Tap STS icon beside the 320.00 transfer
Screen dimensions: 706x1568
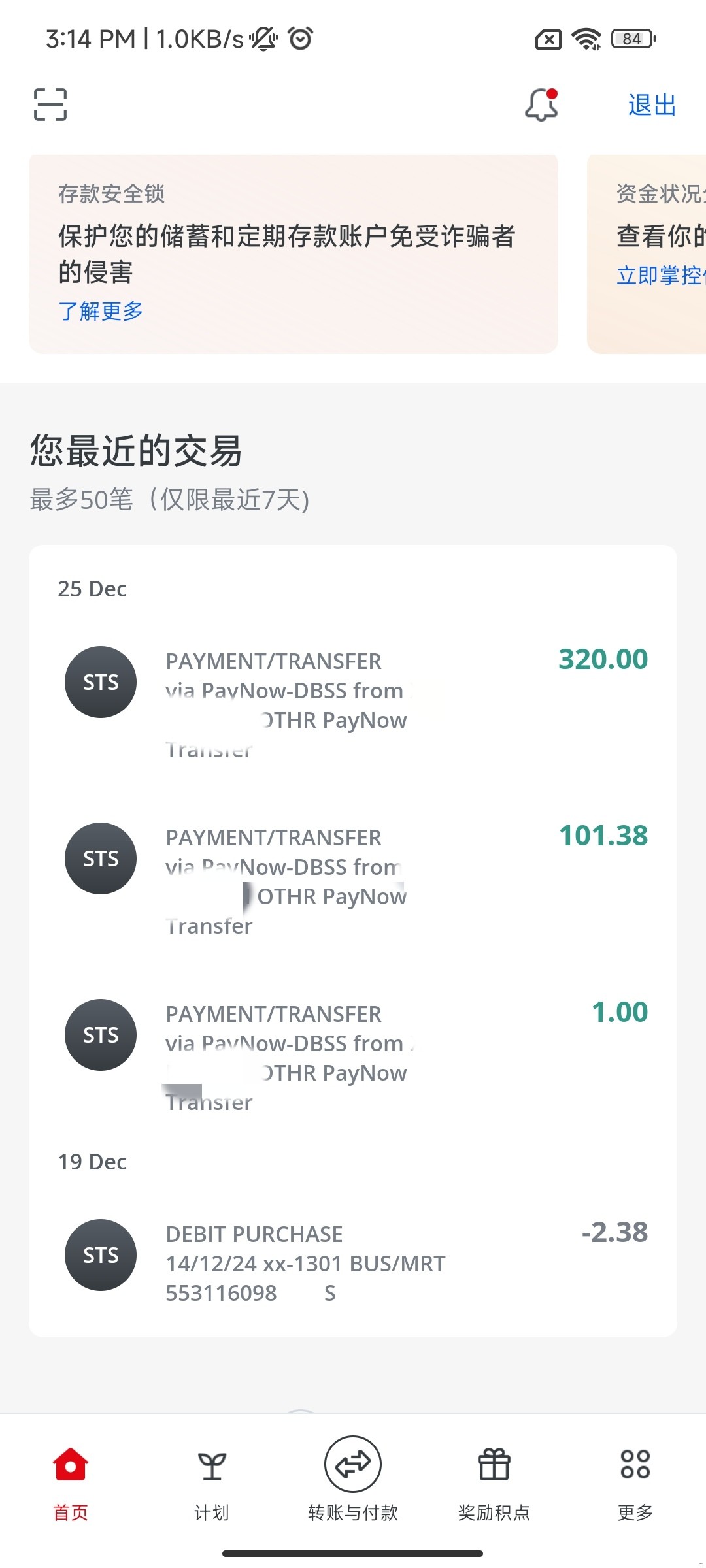click(x=101, y=682)
